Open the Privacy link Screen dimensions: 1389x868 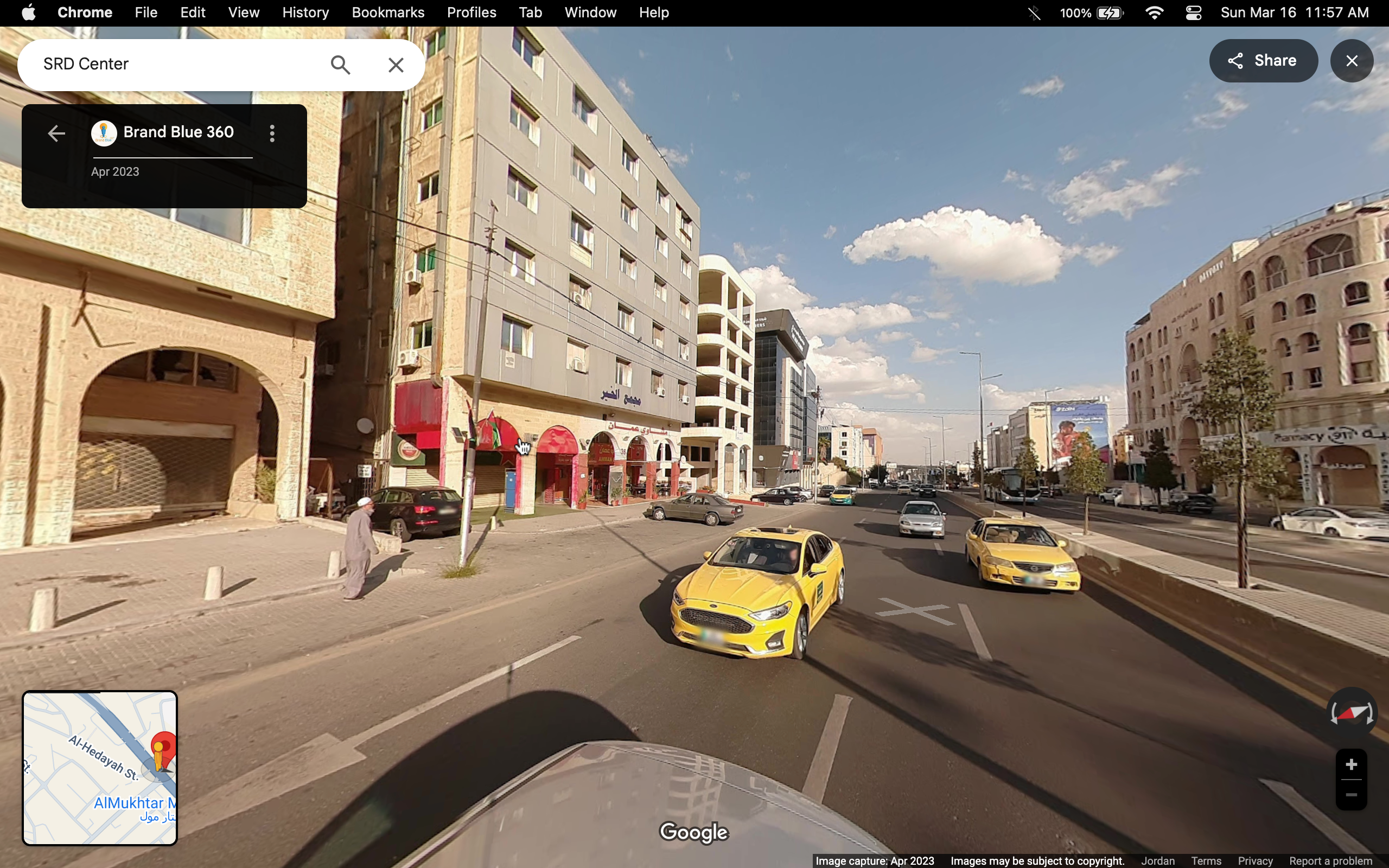point(1256,860)
